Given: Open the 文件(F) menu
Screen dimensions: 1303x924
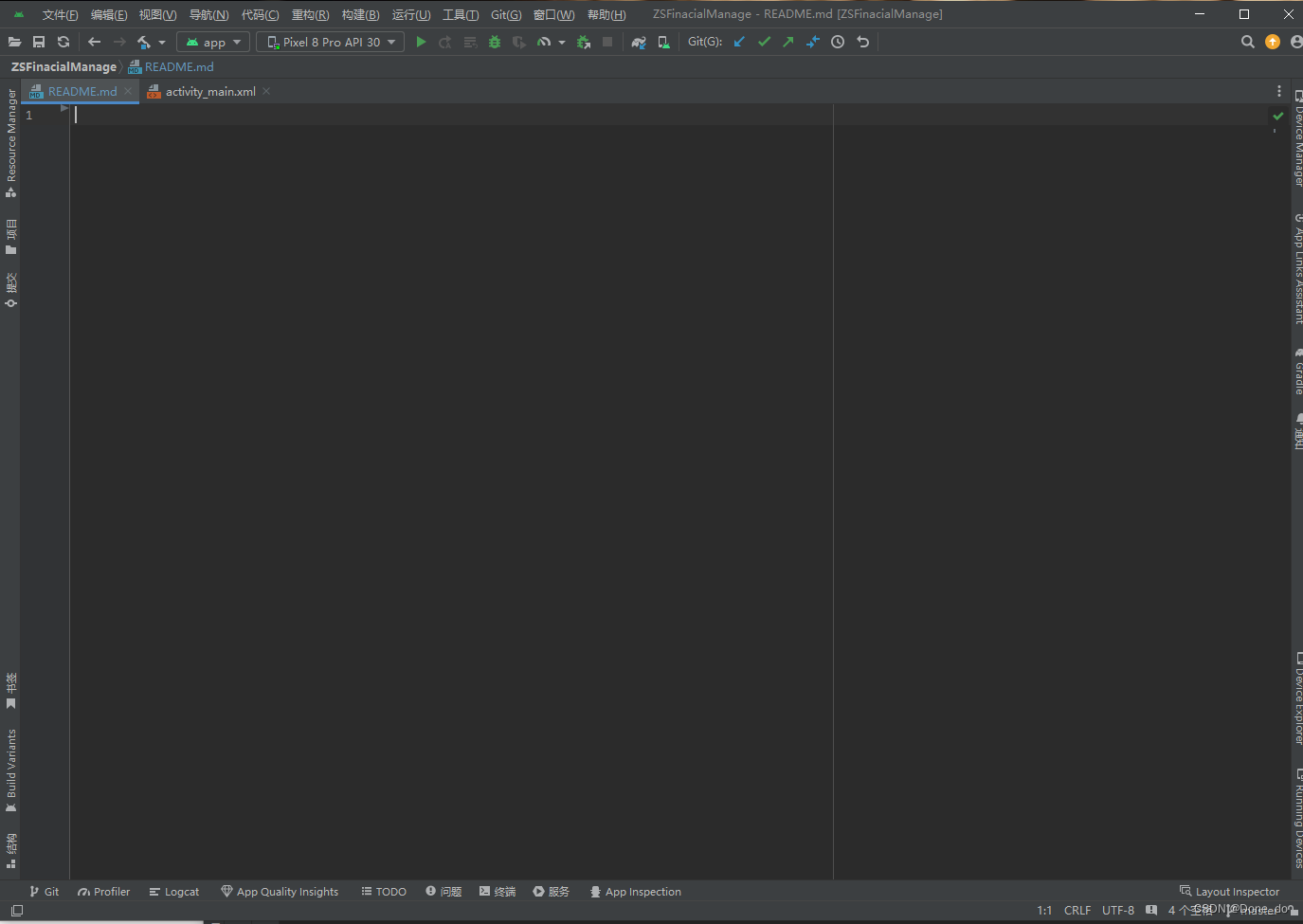Looking at the screenshot, I should [x=60, y=14].
